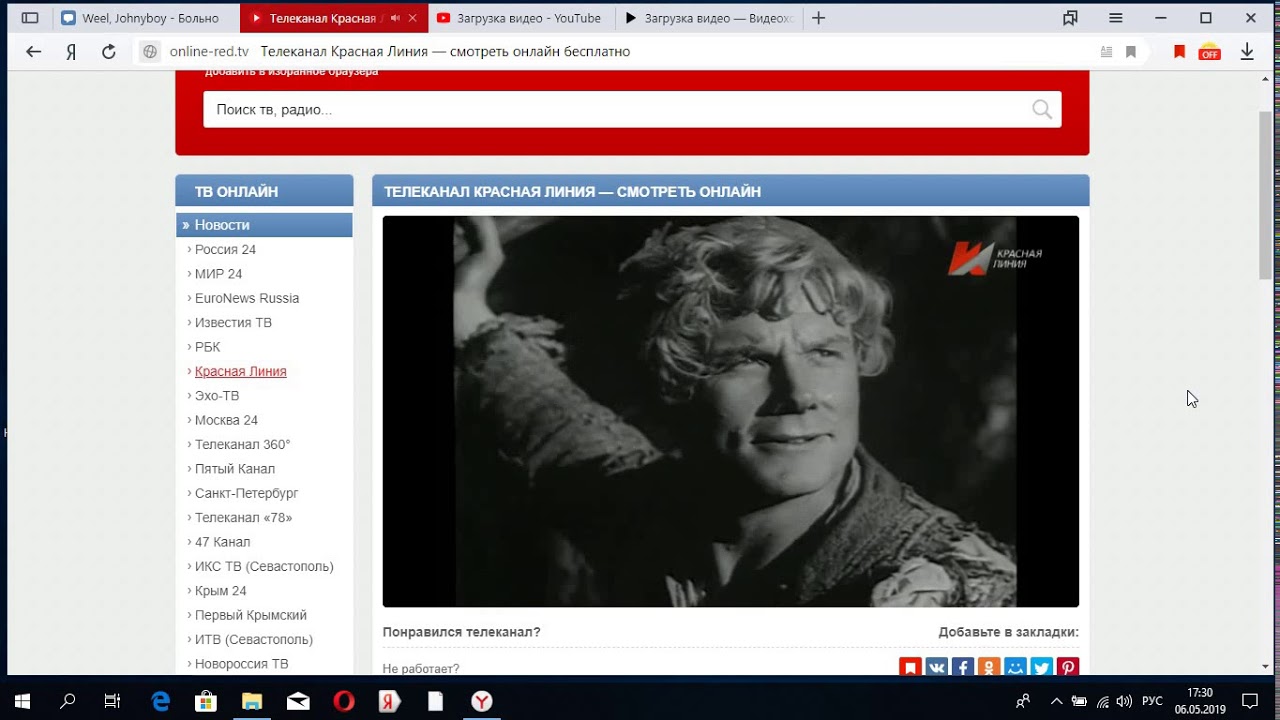Image resolution: width=1280 pixels, height=720 pixels.
Task: Toggle the OFF extension icon
Action: pos(1210,52)
